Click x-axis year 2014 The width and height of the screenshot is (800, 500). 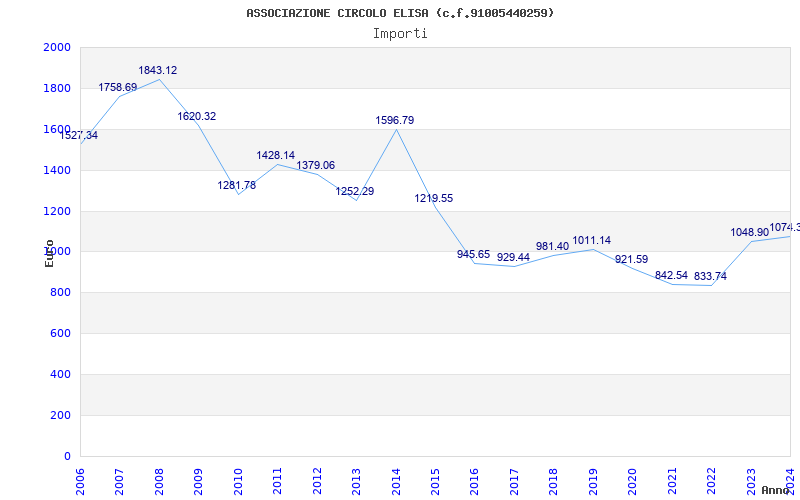click(x=396, y=480)
